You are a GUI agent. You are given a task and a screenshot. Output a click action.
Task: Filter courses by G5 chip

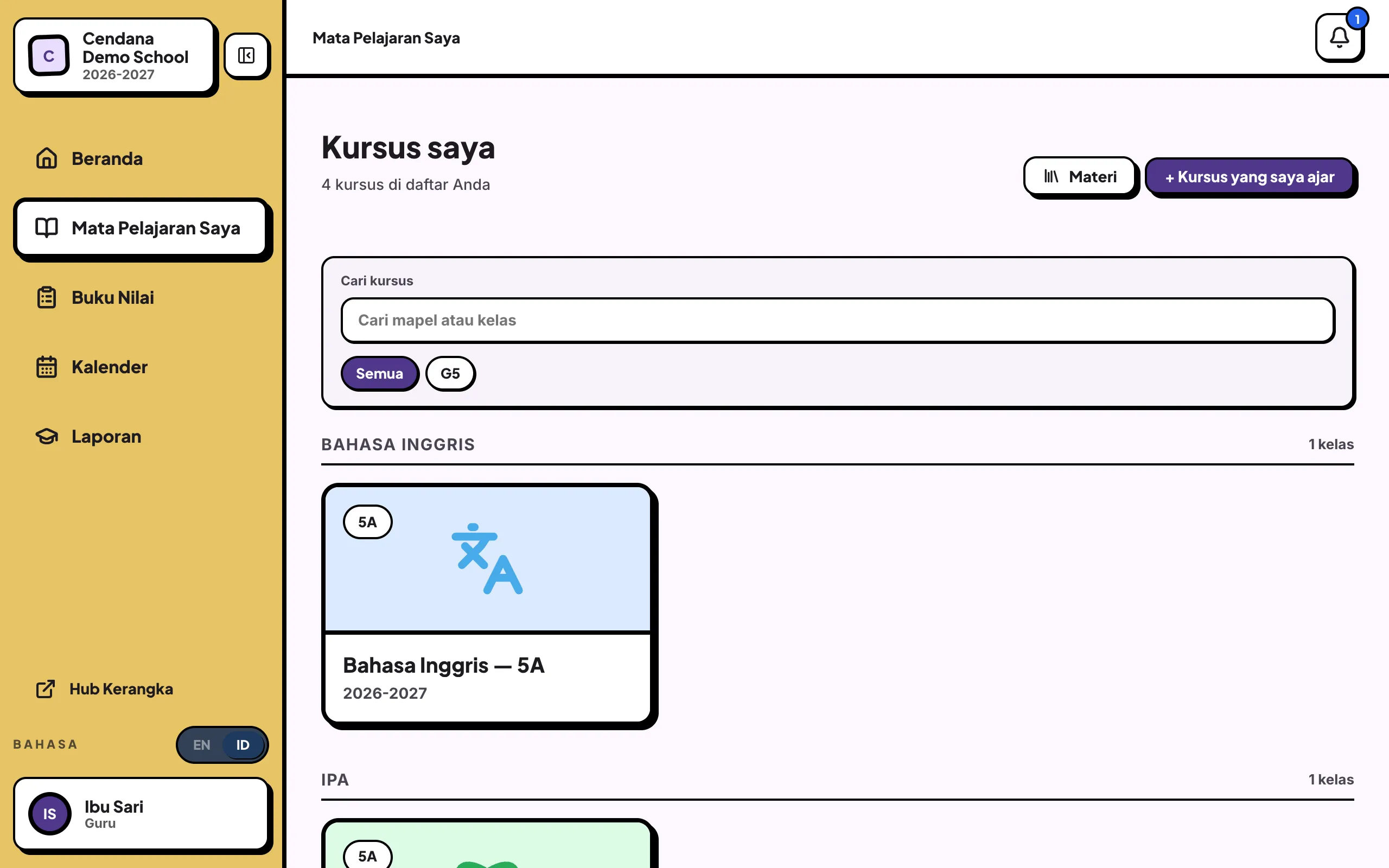(x=450, y=373)
